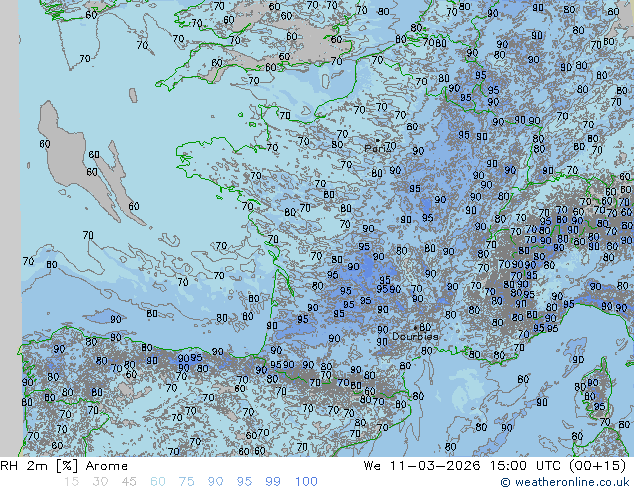This screenshot has width=634, height=490.
Task: Click the 95 value in the bottom color legend
Action: [x=244, y=482]
